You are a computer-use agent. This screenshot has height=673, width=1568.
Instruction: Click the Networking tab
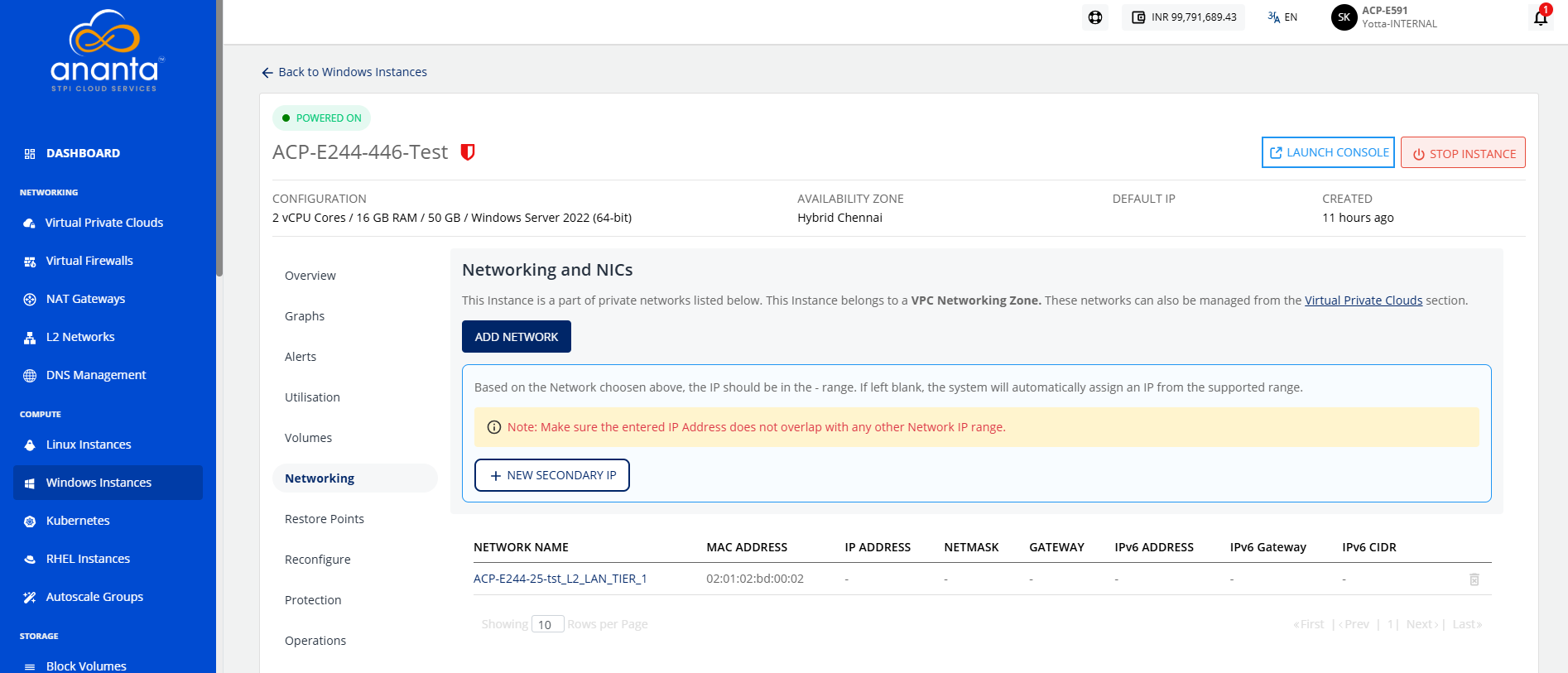click(x=354, y=478)
